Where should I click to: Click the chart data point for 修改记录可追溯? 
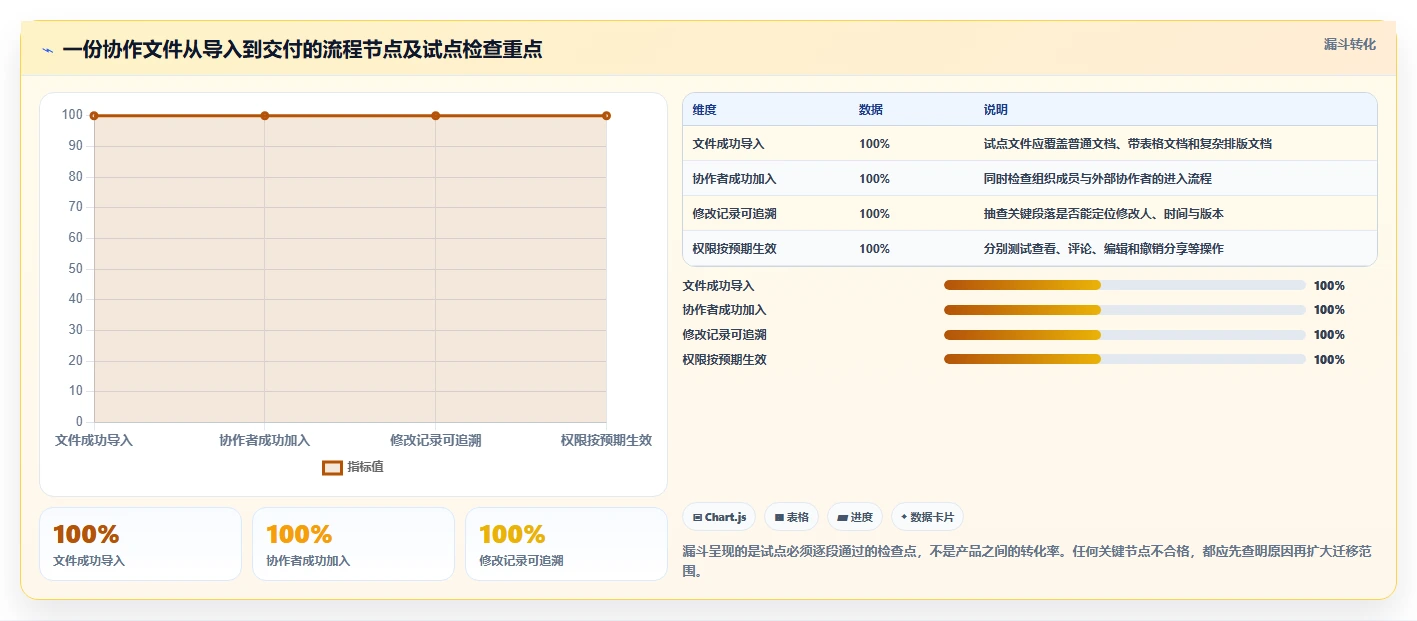(x=436, y=116)
